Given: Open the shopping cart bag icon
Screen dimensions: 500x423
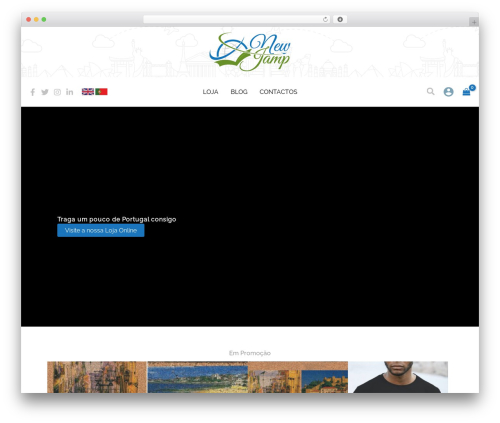Looking at the screenshot, I should click(x=467, y=92).
